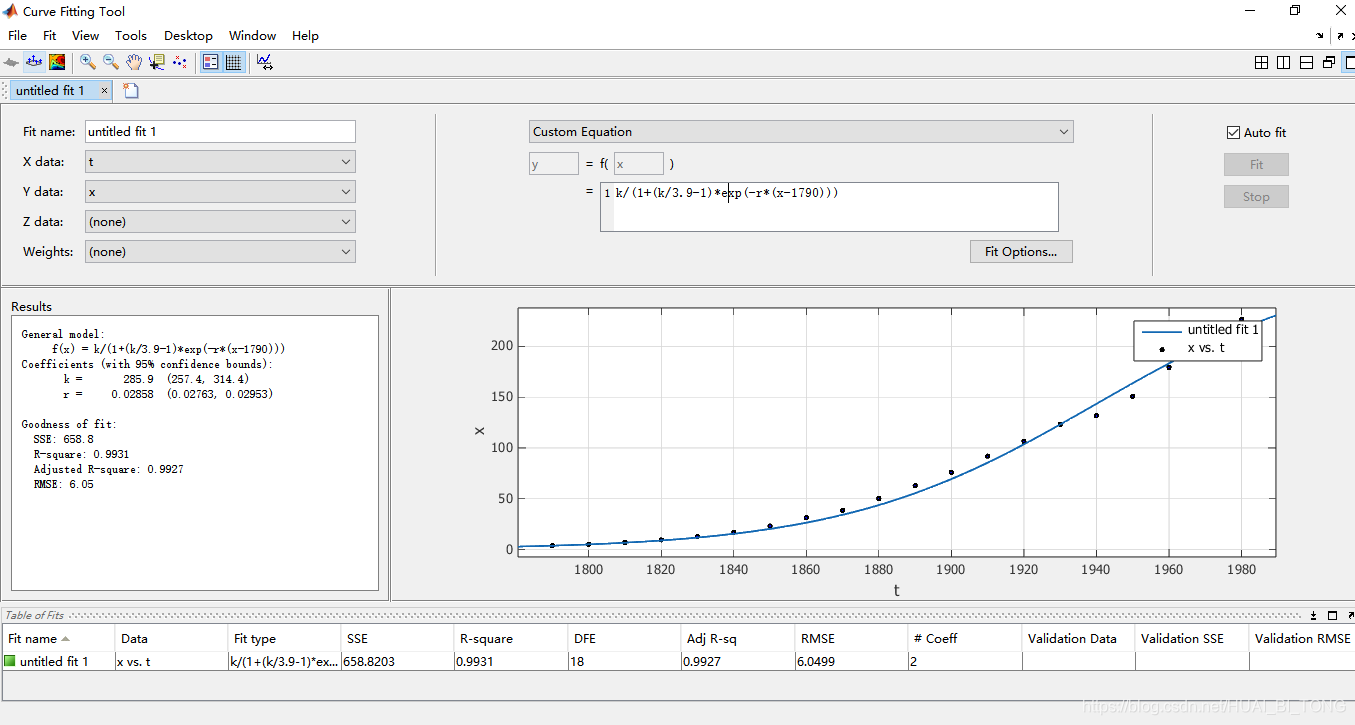Close the untitled fit 1 tab
This screenshot has width=1355, height=725.
coord(104,90)
